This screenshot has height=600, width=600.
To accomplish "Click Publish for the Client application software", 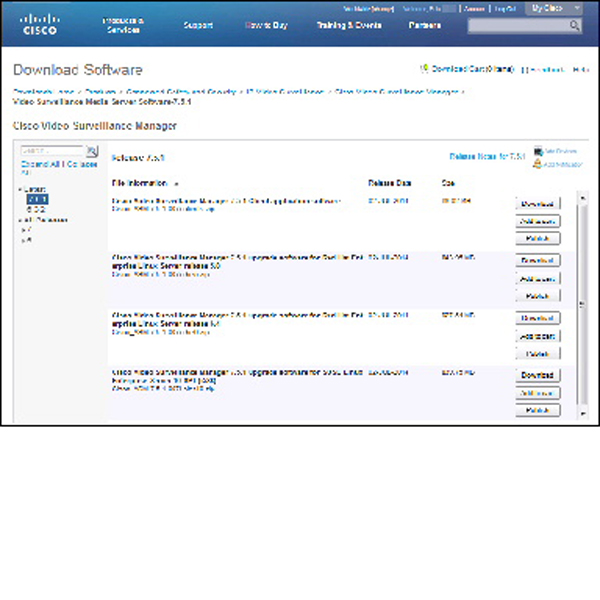I will point(538,238).
